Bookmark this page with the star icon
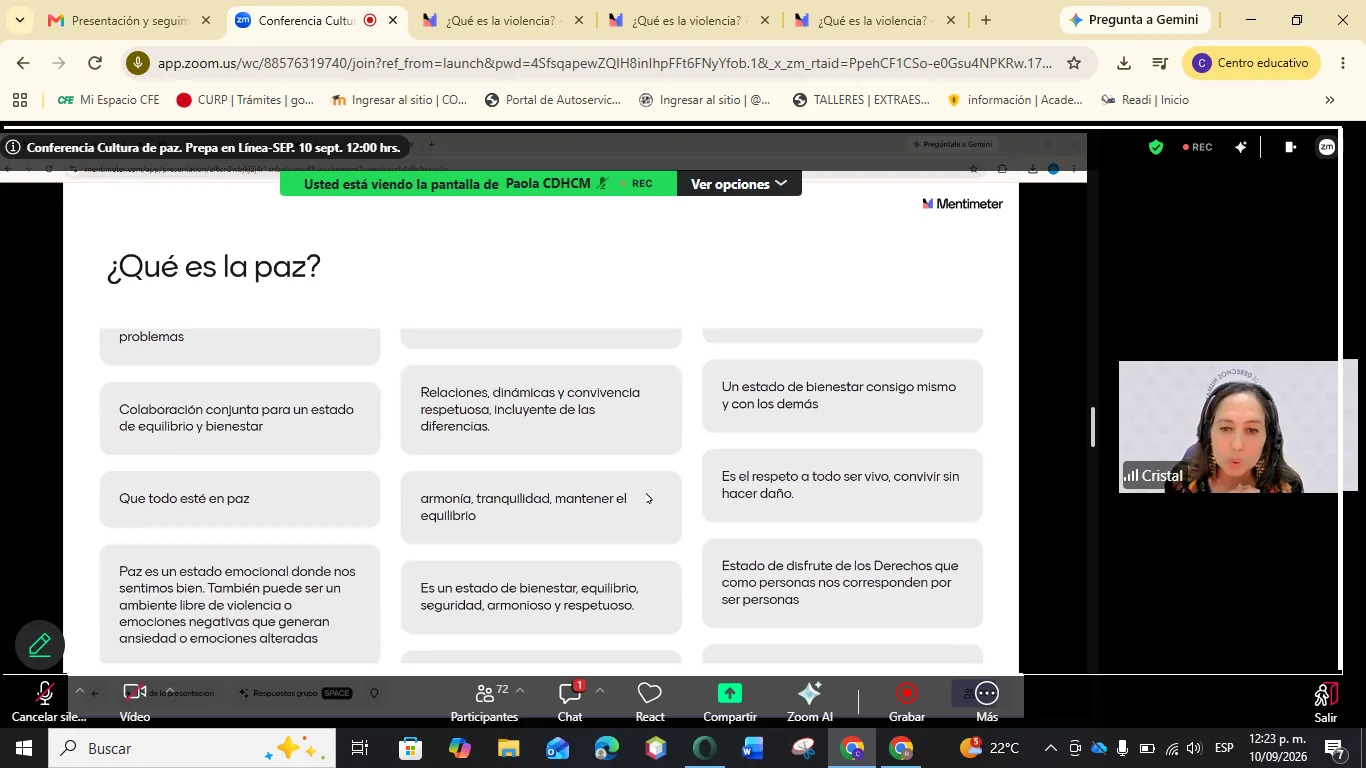The image size is (1366, 768). (x=1074, y=63)
